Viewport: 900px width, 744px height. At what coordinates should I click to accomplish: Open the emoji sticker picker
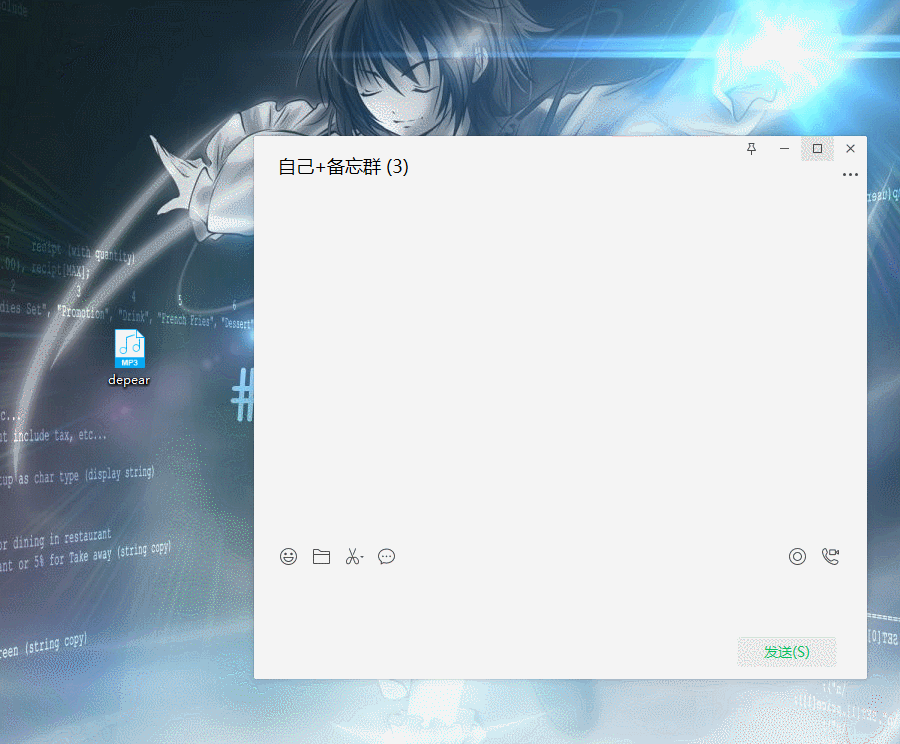(x=288, y=556)
